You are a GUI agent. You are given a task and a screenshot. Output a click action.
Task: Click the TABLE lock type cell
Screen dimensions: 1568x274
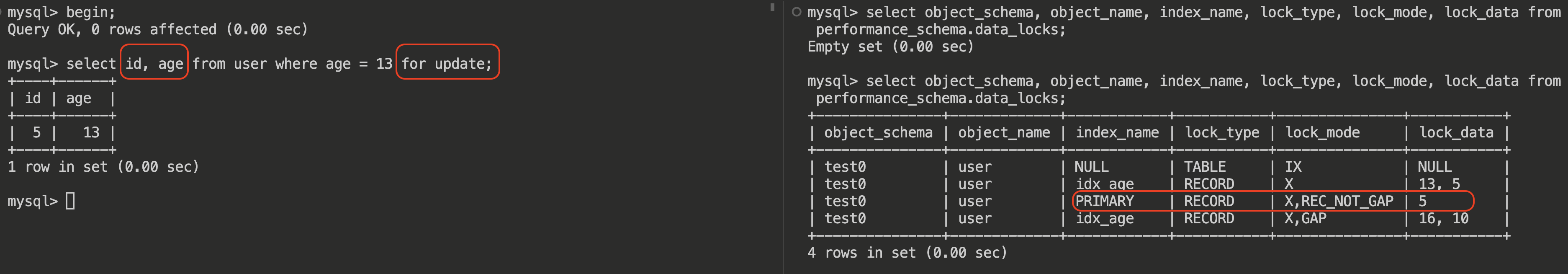[1205, 167]
